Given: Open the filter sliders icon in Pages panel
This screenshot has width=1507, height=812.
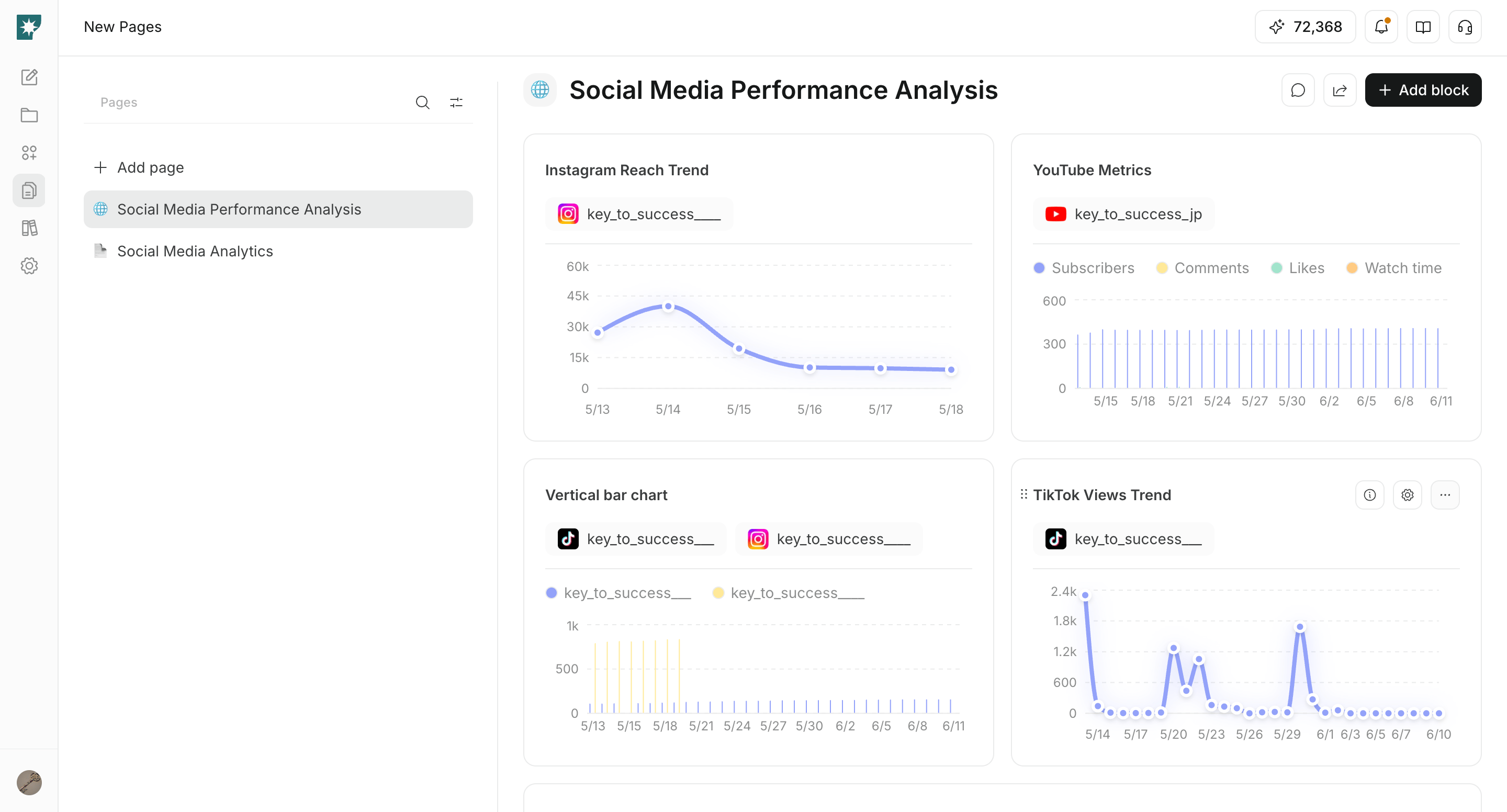Looking at the screenshot, I should (456, 103).
